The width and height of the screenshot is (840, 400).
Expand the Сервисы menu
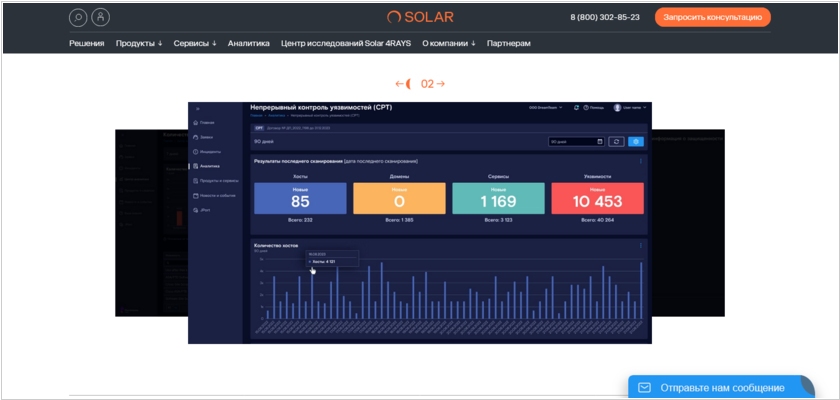195,43
